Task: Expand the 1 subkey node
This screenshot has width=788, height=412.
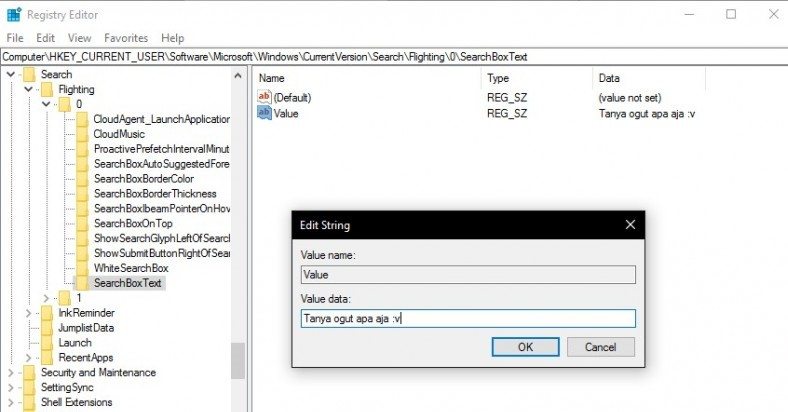Action: point(46,298)
